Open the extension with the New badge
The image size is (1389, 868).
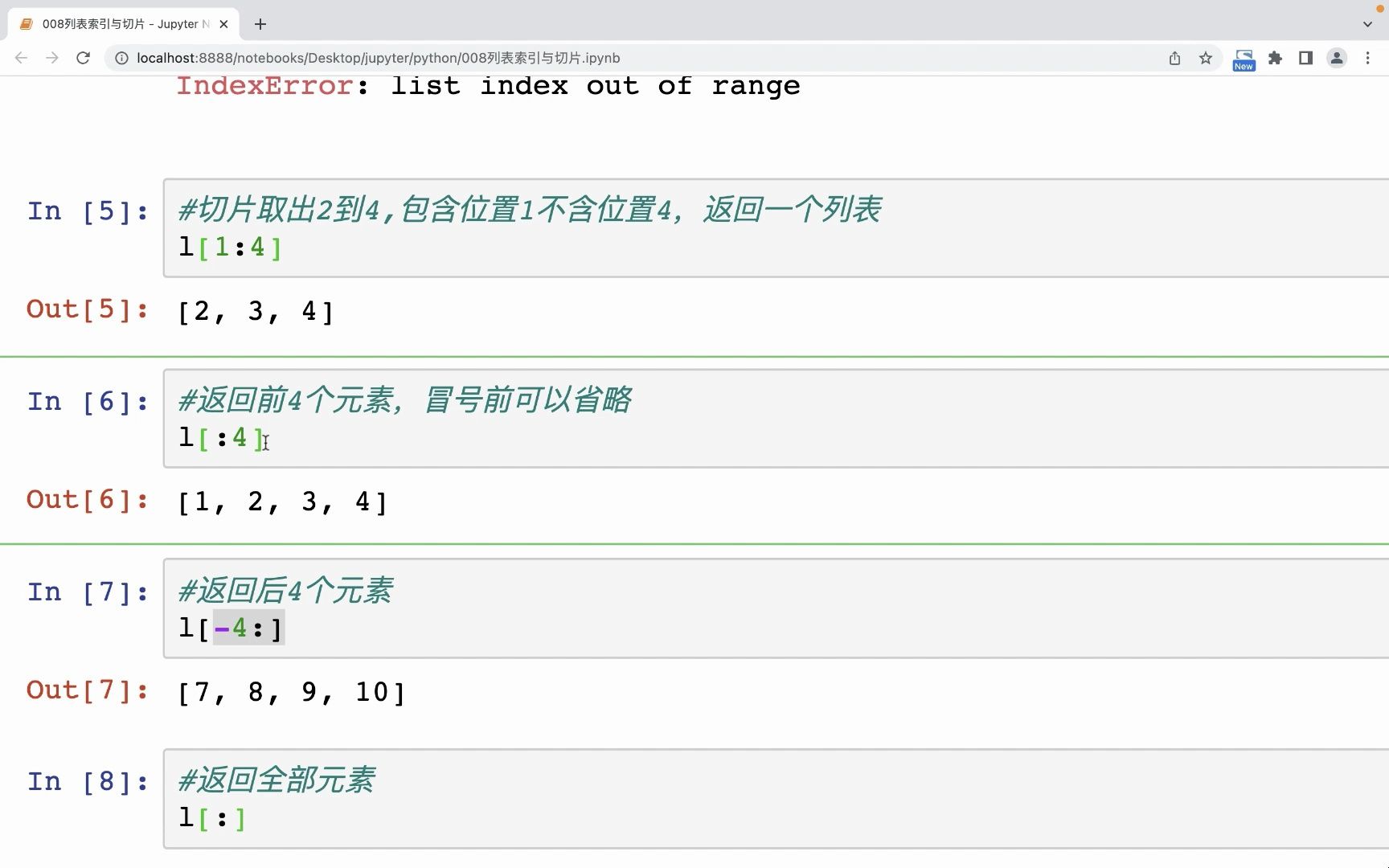click(1243, 59)
